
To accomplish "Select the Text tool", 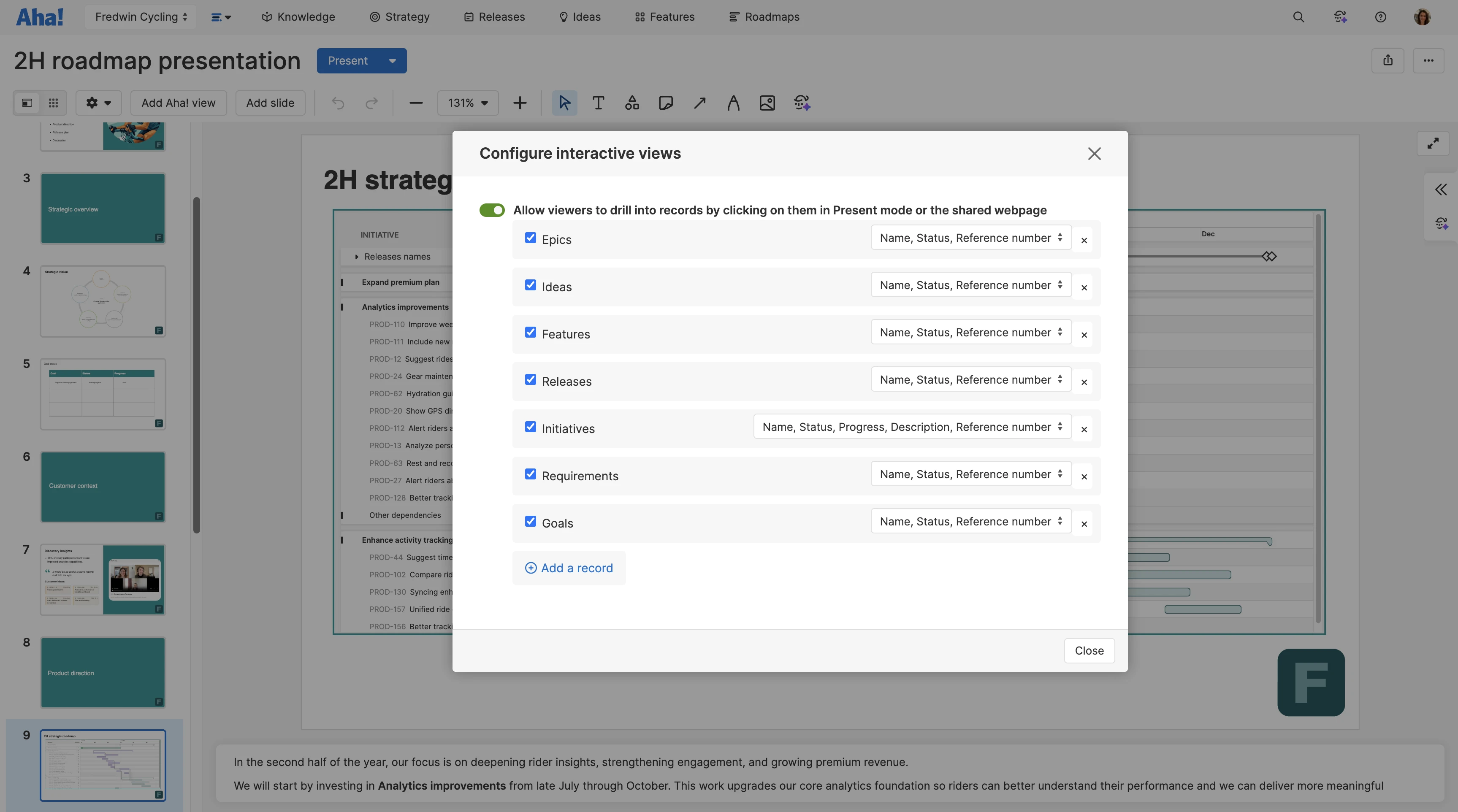I will [598, 103].
